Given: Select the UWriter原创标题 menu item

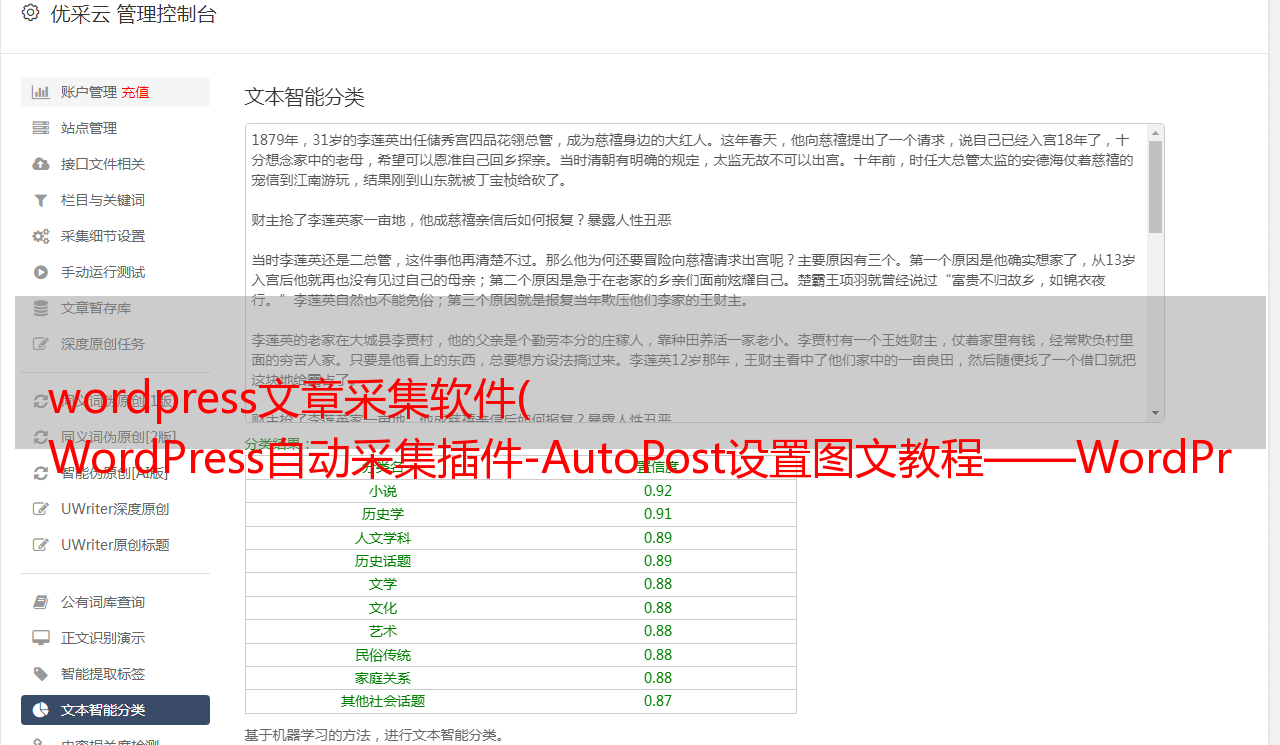Looking at the screenshot, I should click(x=115, y=545).
